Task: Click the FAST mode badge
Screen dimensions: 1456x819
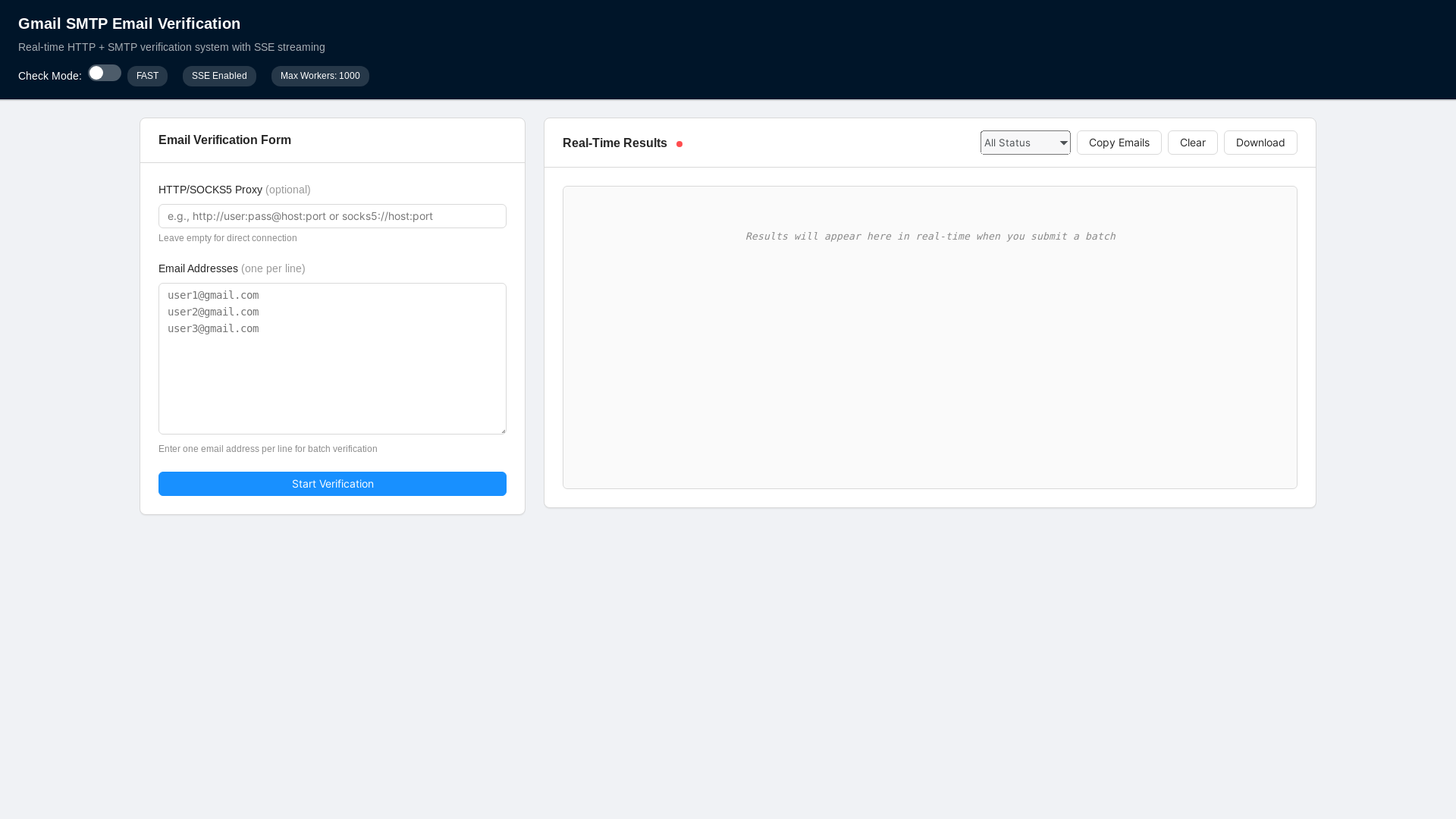Action: (x=147, y=76)
